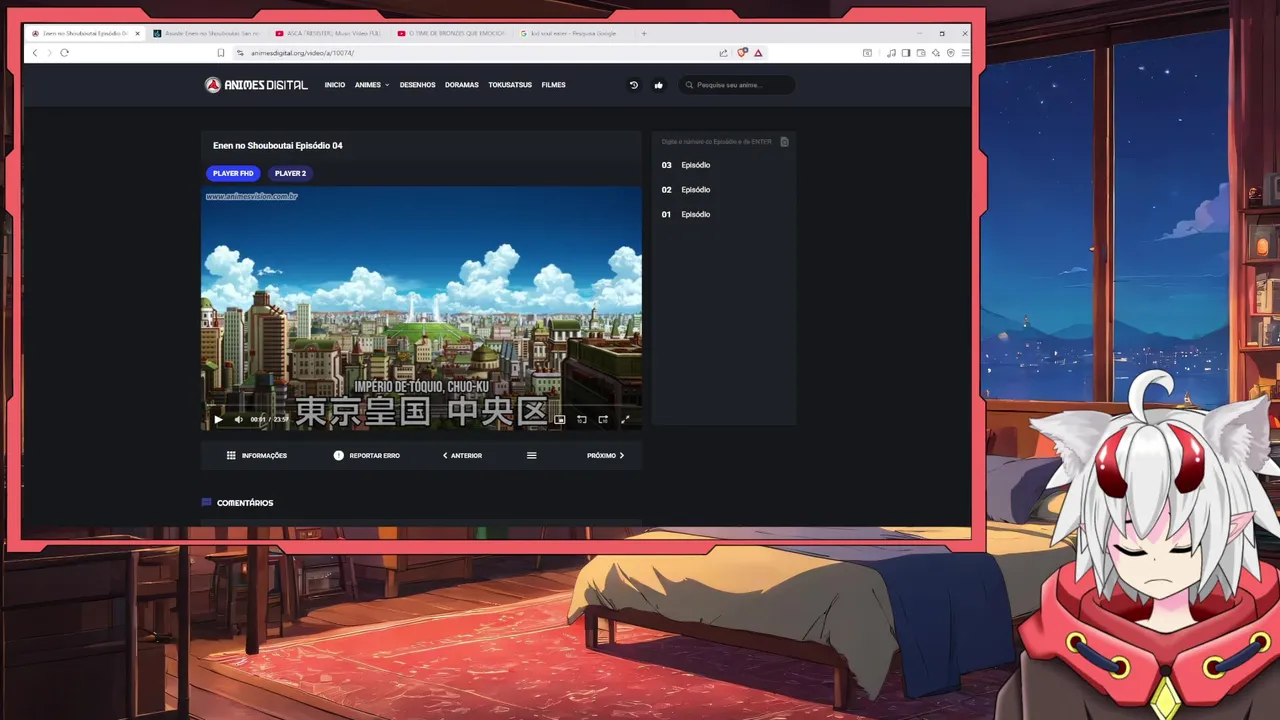Click the thumbs-up favorites icon
Screen dimensions: 1280x720
(658, 85)
